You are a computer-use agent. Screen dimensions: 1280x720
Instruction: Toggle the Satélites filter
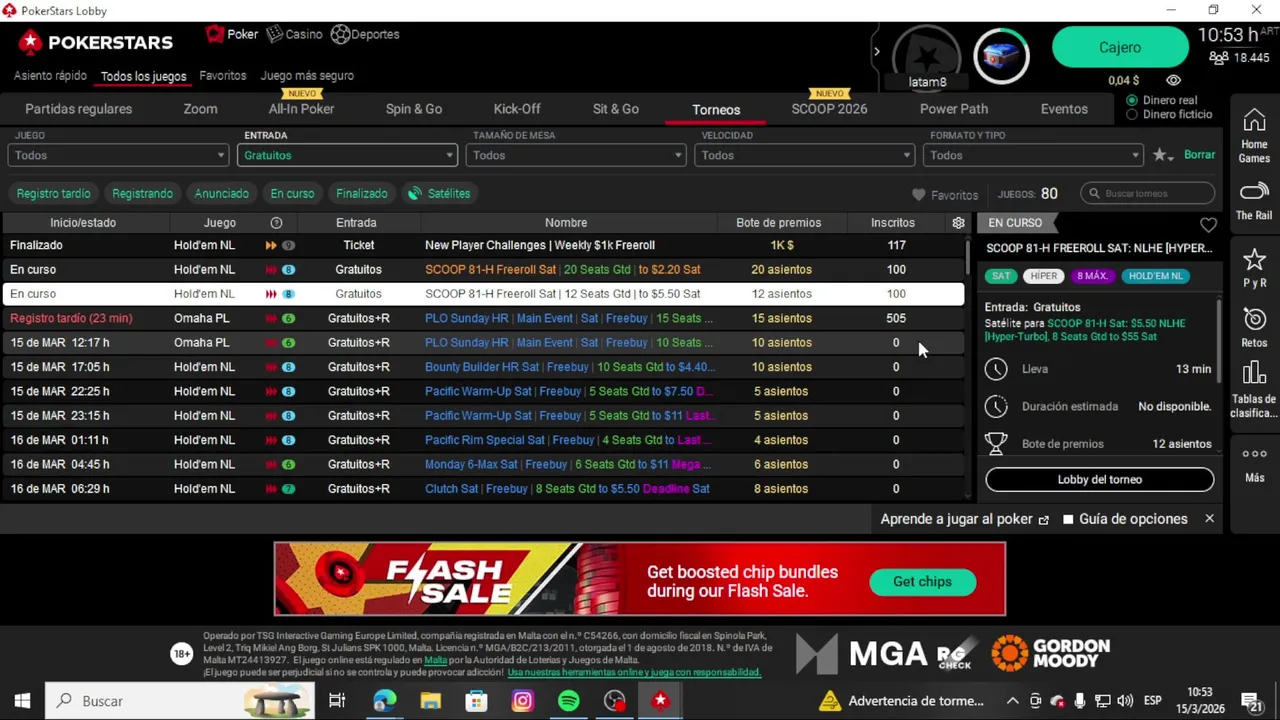point(439,193)
